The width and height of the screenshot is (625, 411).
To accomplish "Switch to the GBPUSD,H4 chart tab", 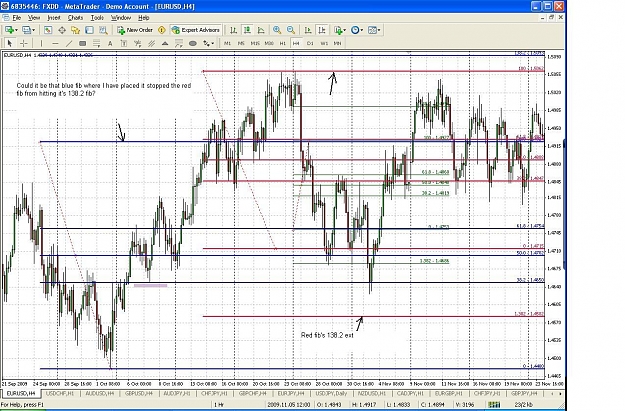I will coord(139,393).
